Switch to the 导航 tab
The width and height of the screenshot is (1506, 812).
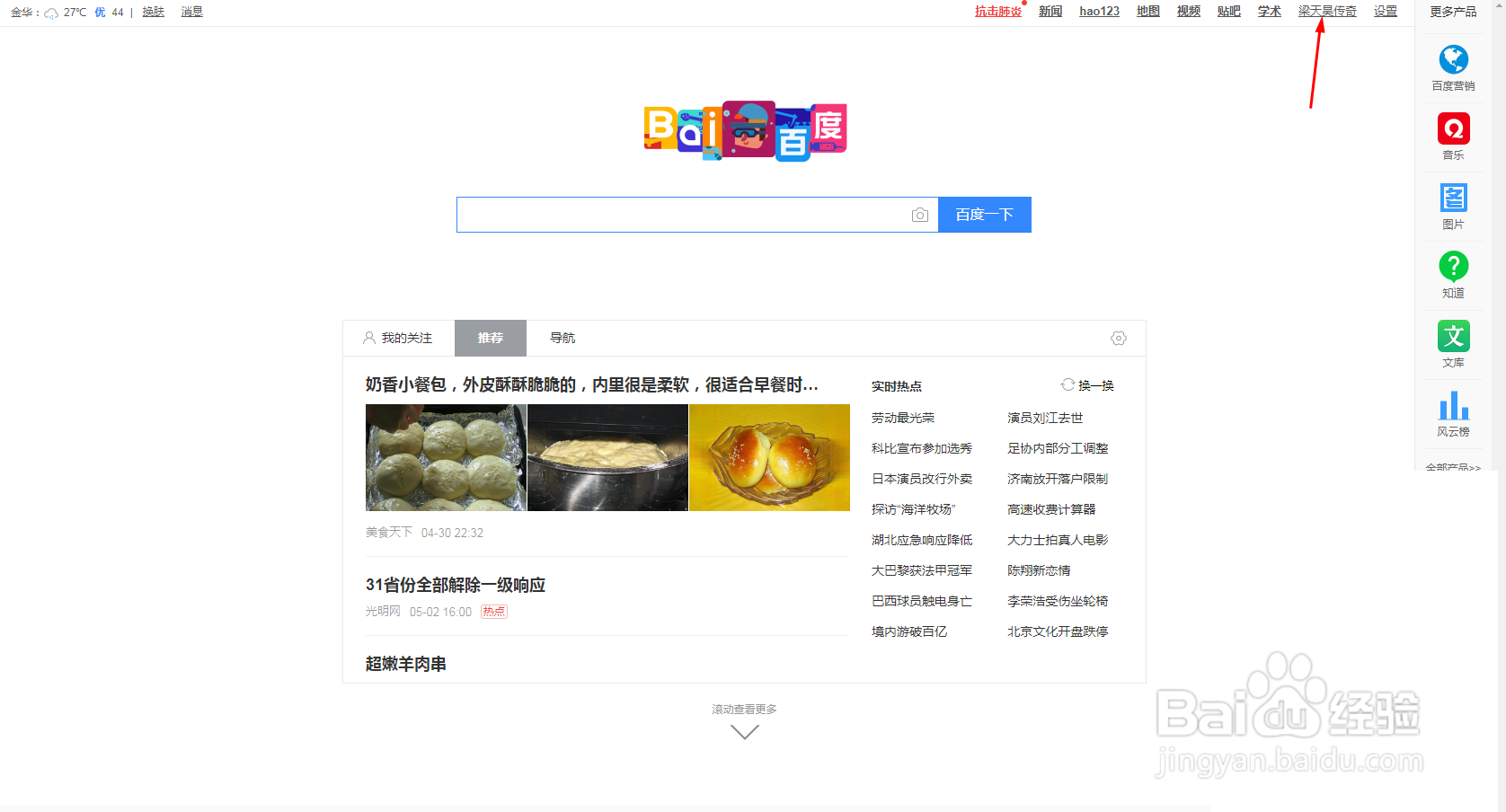tap(562, 338)
